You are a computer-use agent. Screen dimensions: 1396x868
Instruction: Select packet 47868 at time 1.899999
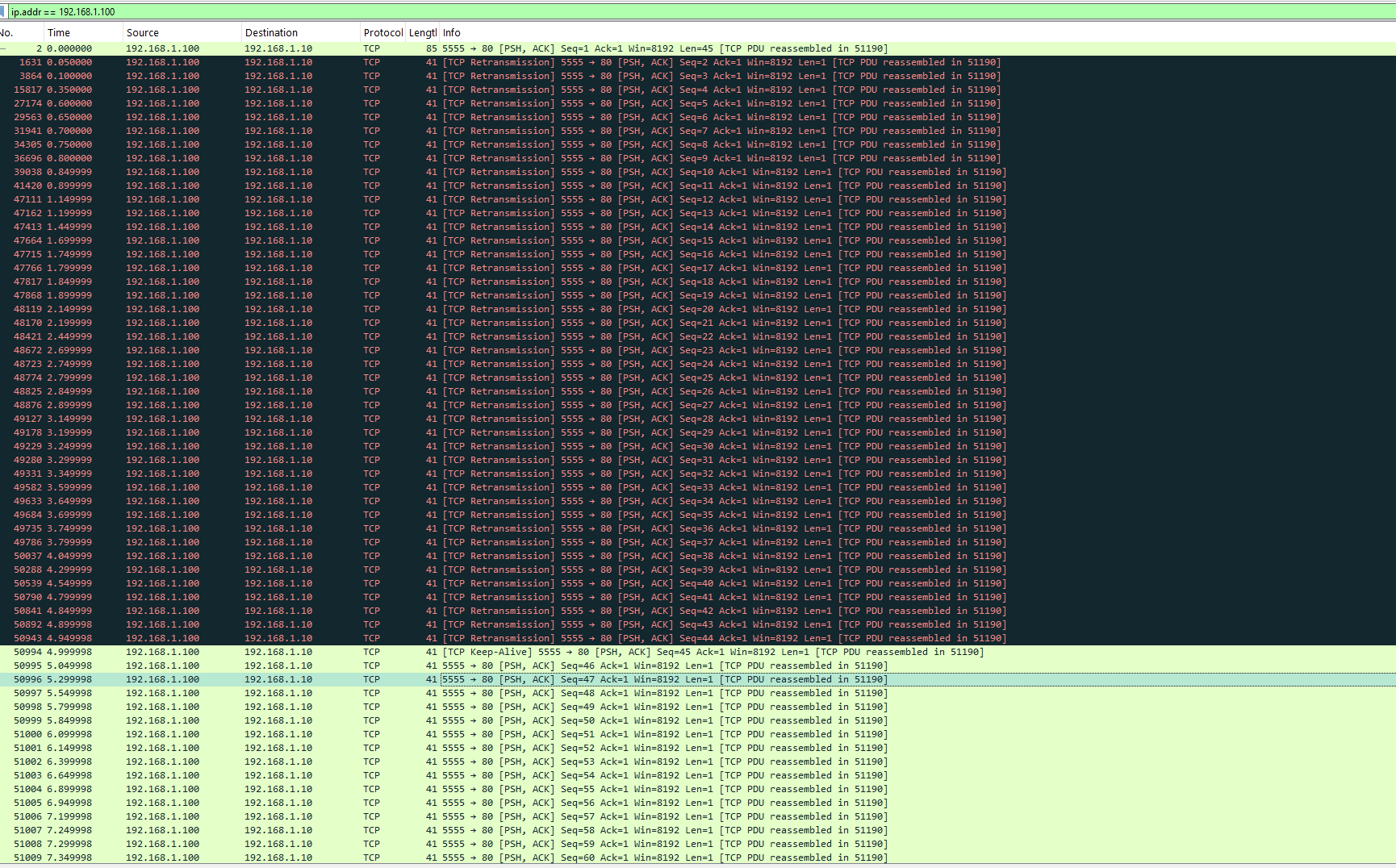(x=484, y=295)
